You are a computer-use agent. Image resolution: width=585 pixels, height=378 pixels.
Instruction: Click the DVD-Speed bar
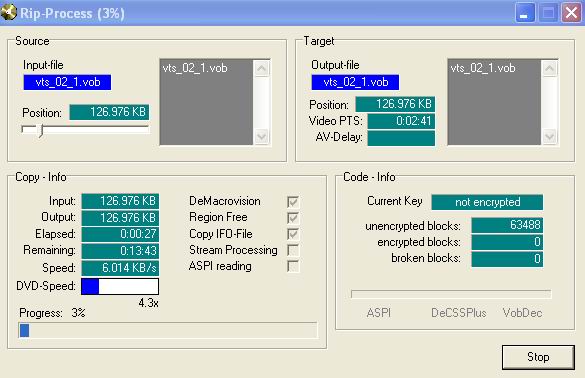120,287
